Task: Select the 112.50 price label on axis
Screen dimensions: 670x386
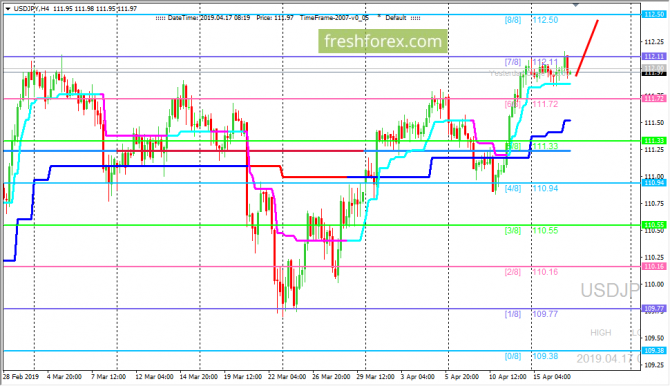Action: [654, 15]
